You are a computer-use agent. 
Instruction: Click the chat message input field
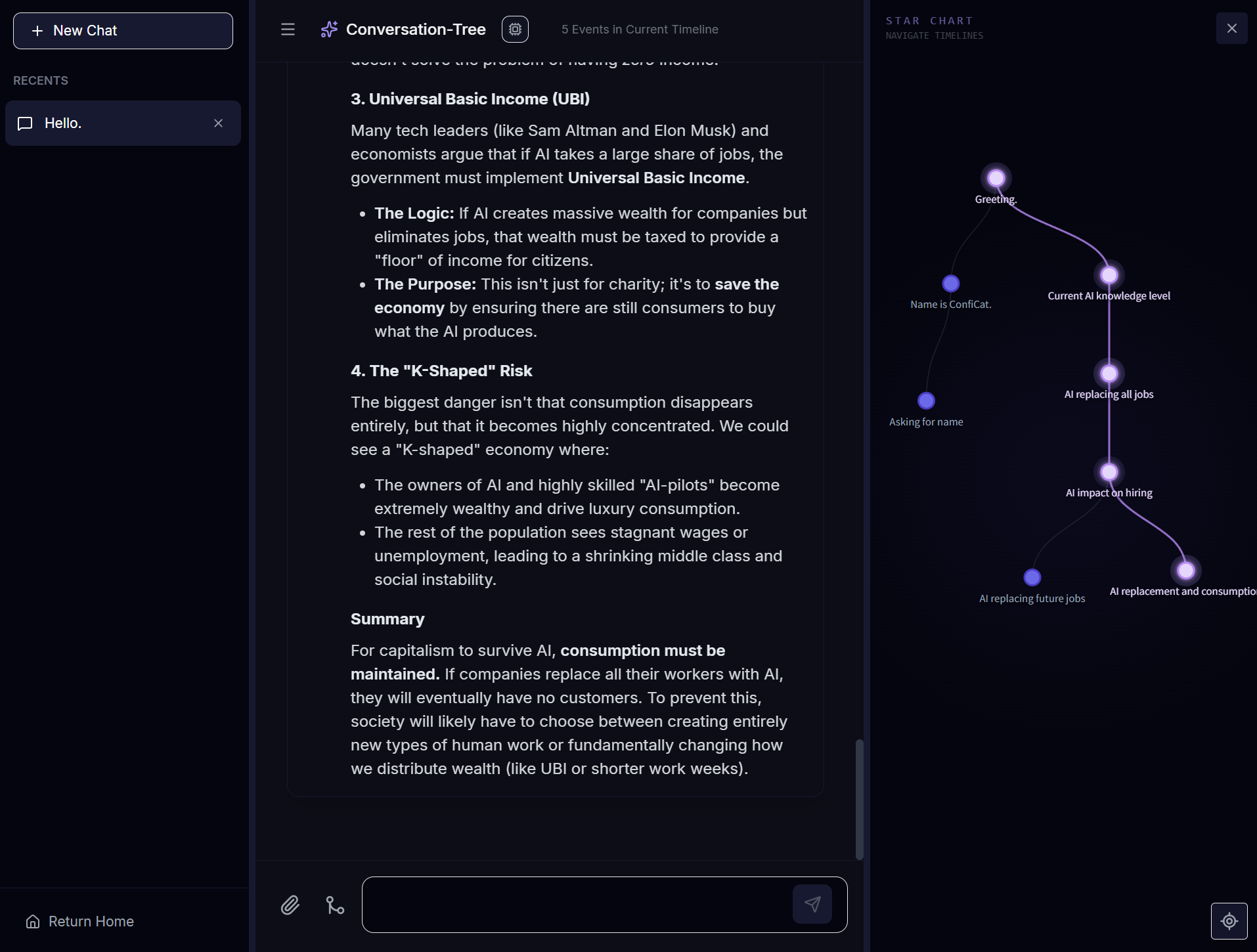tap(576, 905)
